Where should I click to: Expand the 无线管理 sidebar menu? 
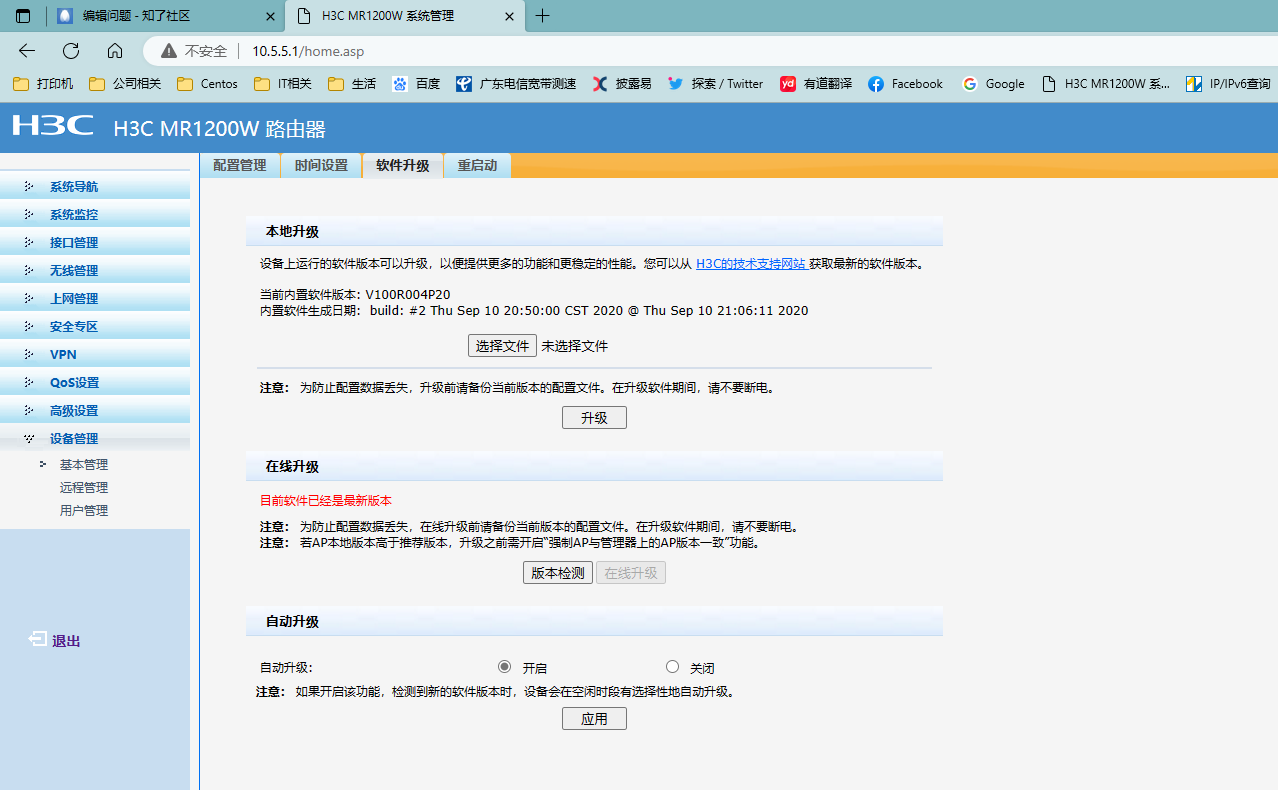(74, 271)
